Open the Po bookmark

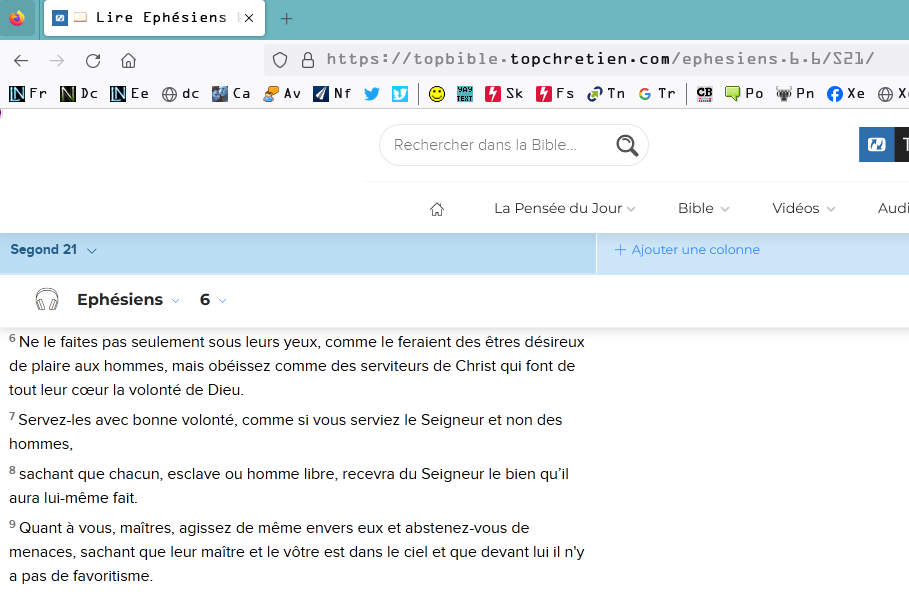click(744, 93)
